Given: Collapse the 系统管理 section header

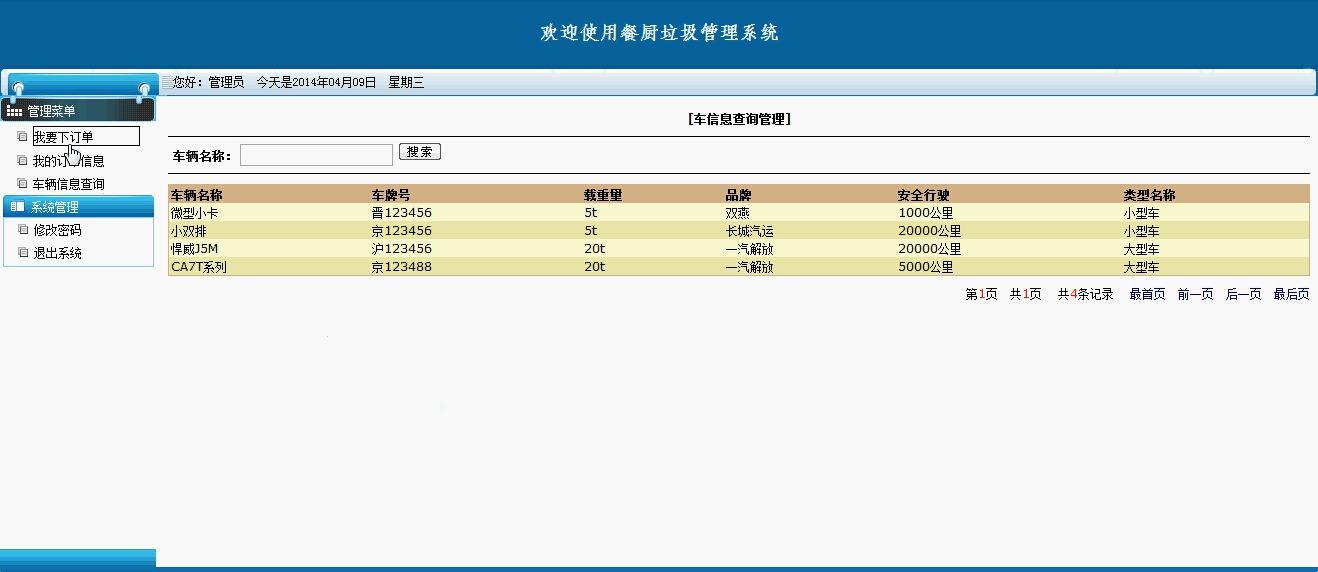Looking at the screenshot, I should click(78, 207).
